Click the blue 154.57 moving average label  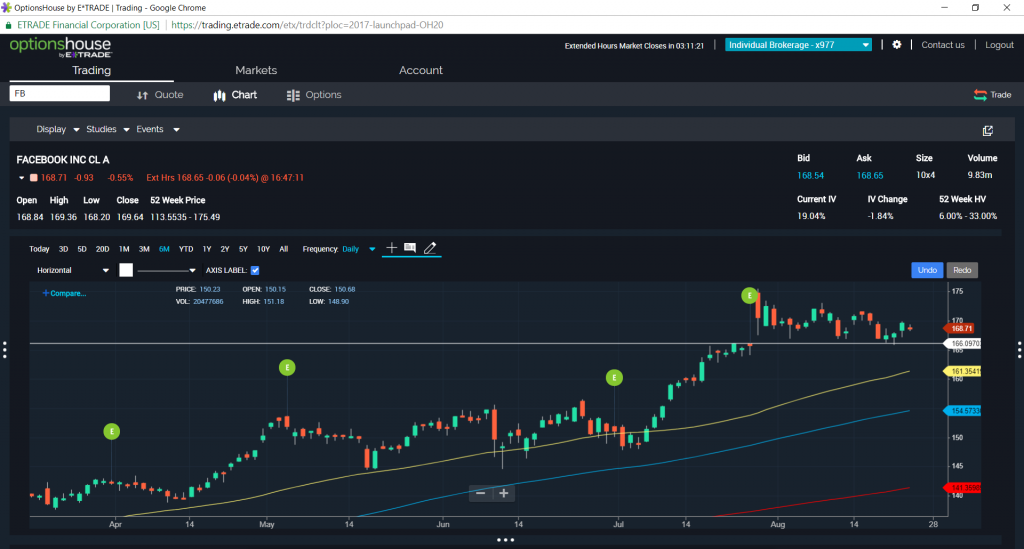963,411
